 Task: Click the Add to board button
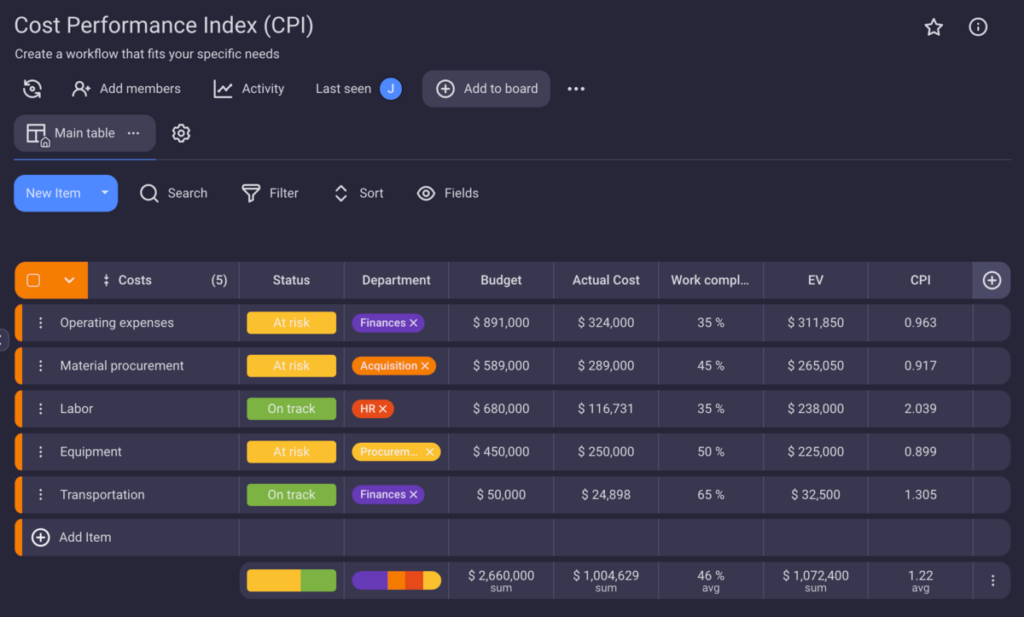point(486,88)
